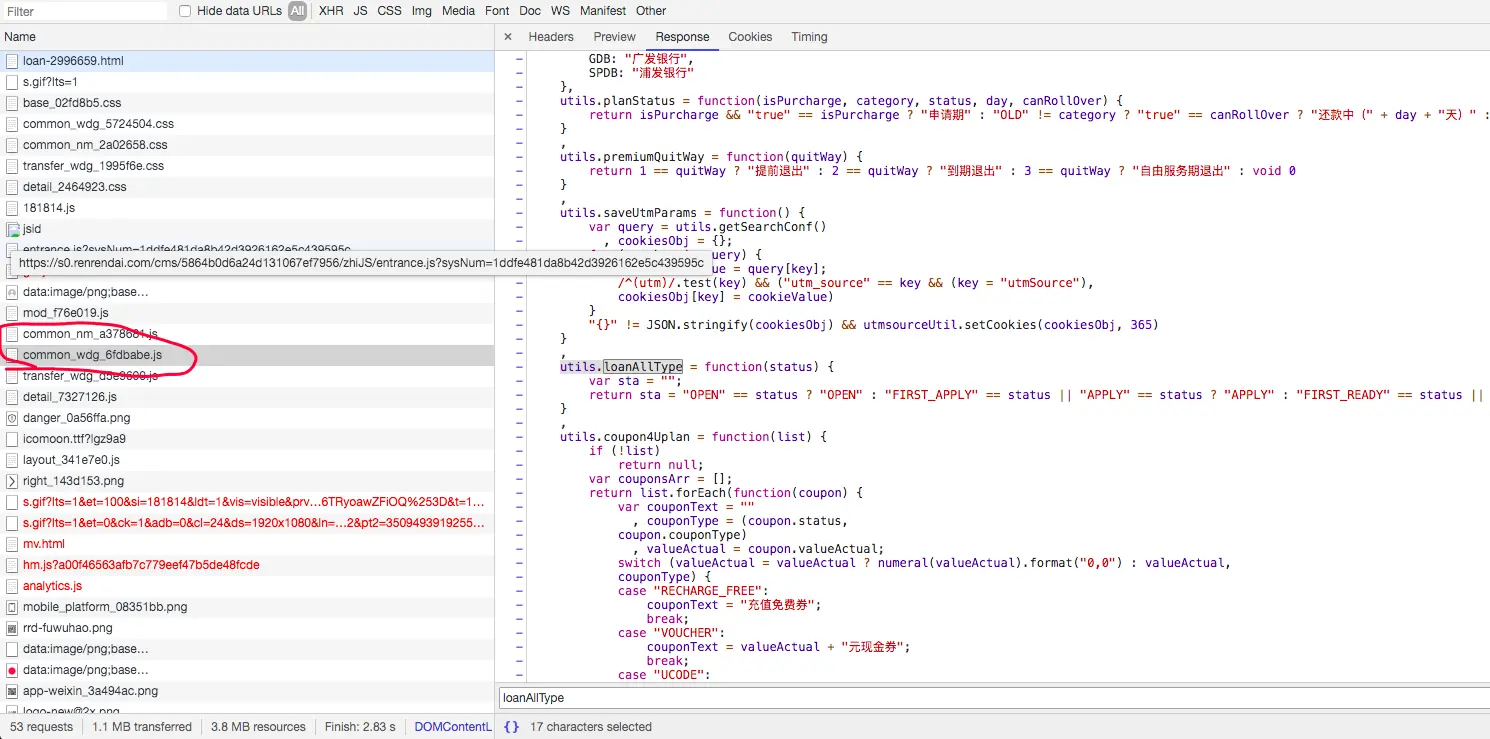
Task: Show only Font requests
Action: 497,11
